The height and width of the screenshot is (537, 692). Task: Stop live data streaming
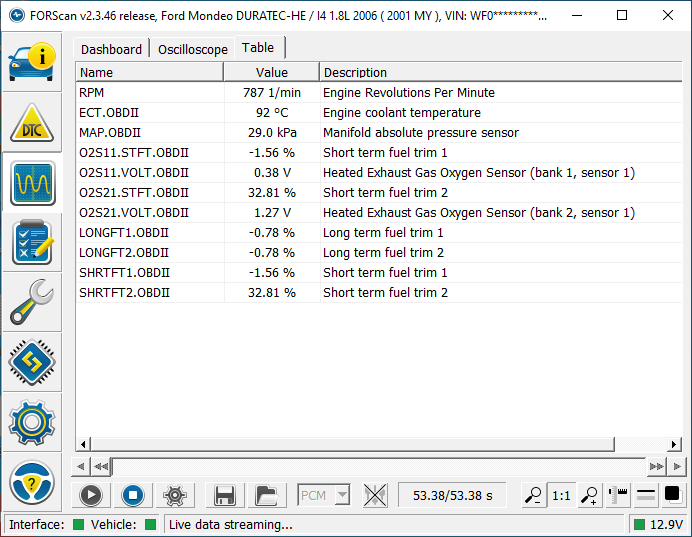(133, 495)
